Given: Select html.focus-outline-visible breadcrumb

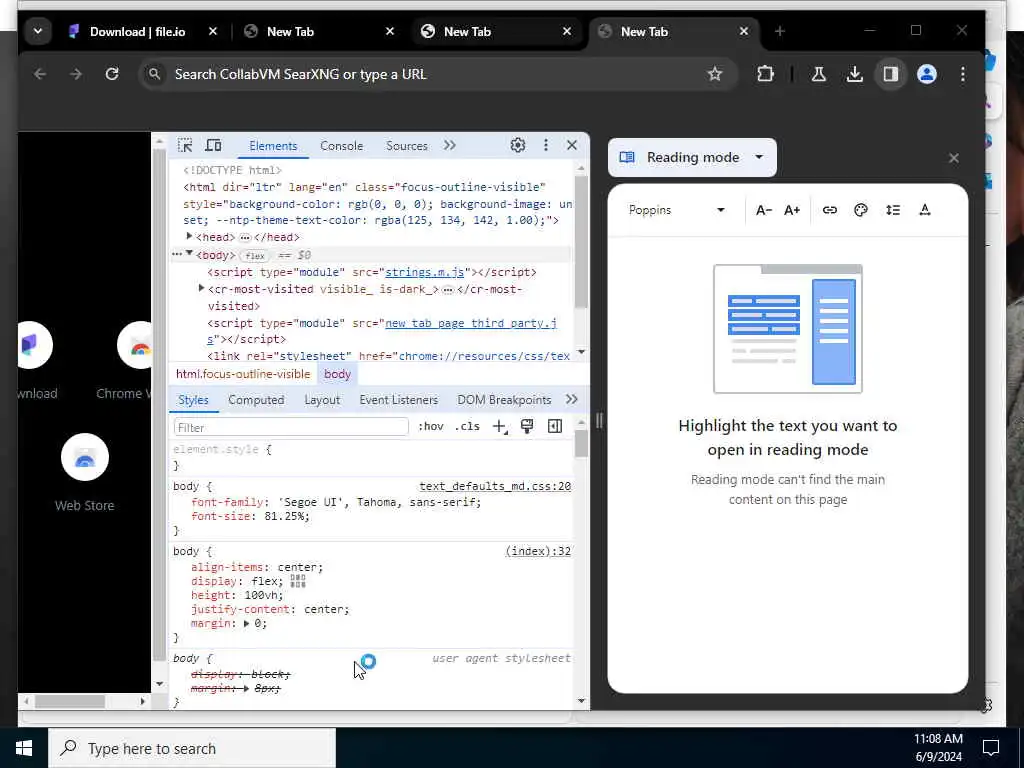Looking at the screenshot, I should click(x=243, y=374).
